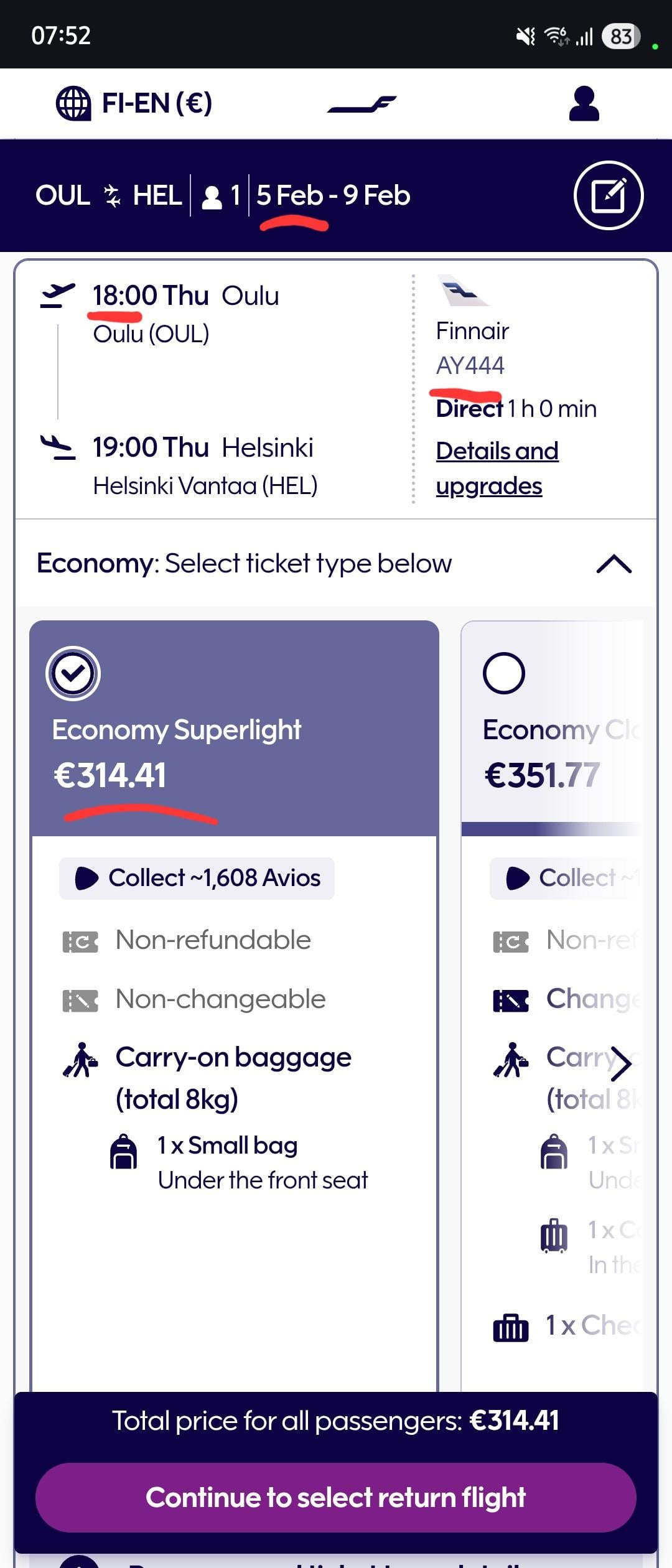Collapse the Economy ticket type section

point(614,564)
